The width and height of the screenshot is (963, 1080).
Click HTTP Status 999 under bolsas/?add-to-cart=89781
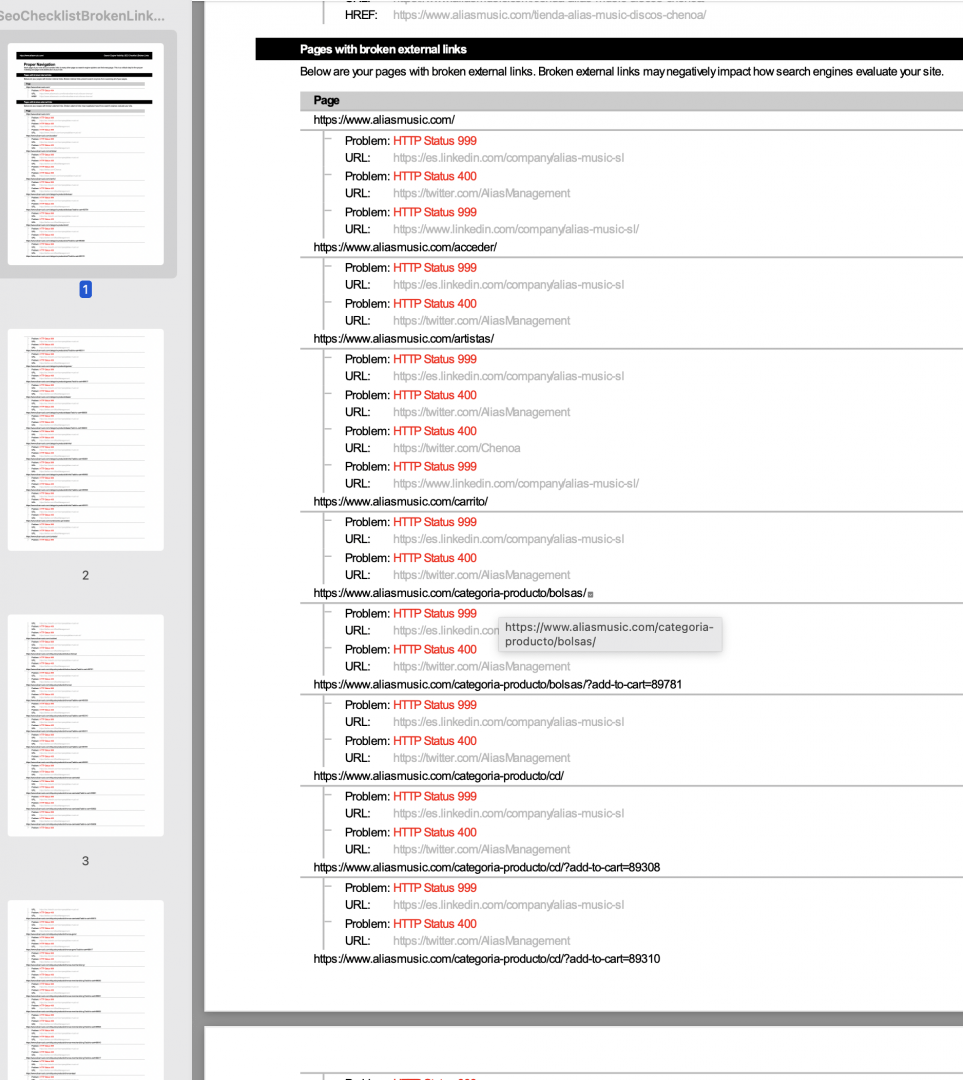(x=435, y=705)
